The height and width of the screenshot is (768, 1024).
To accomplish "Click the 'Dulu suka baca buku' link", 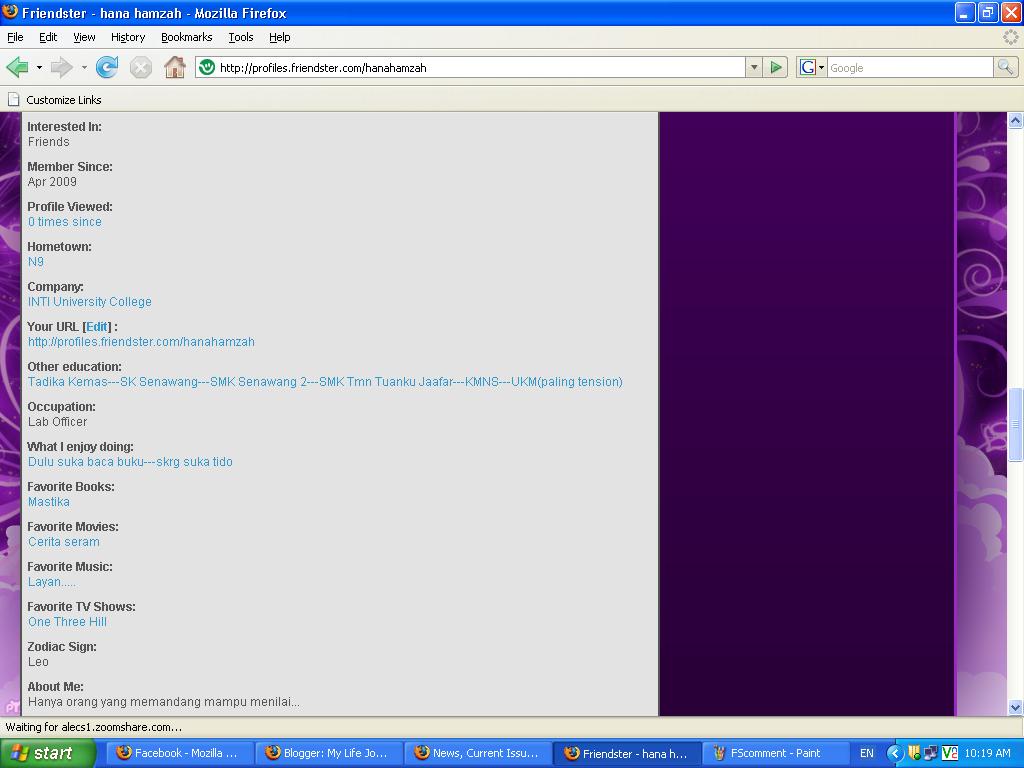I will pos(130,462).
